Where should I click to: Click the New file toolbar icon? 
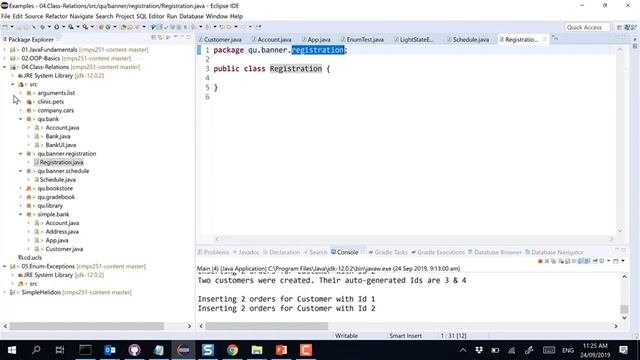[x=5, y=27]
